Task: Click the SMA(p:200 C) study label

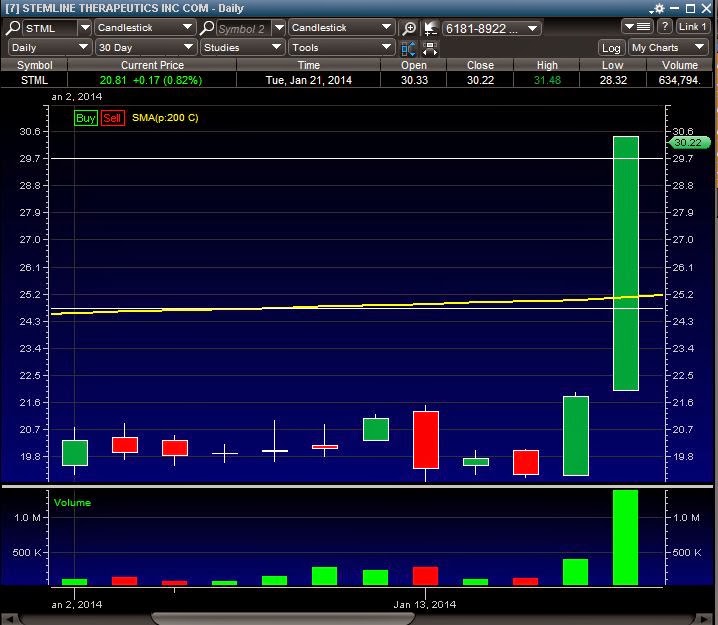Action: point(165,118)
